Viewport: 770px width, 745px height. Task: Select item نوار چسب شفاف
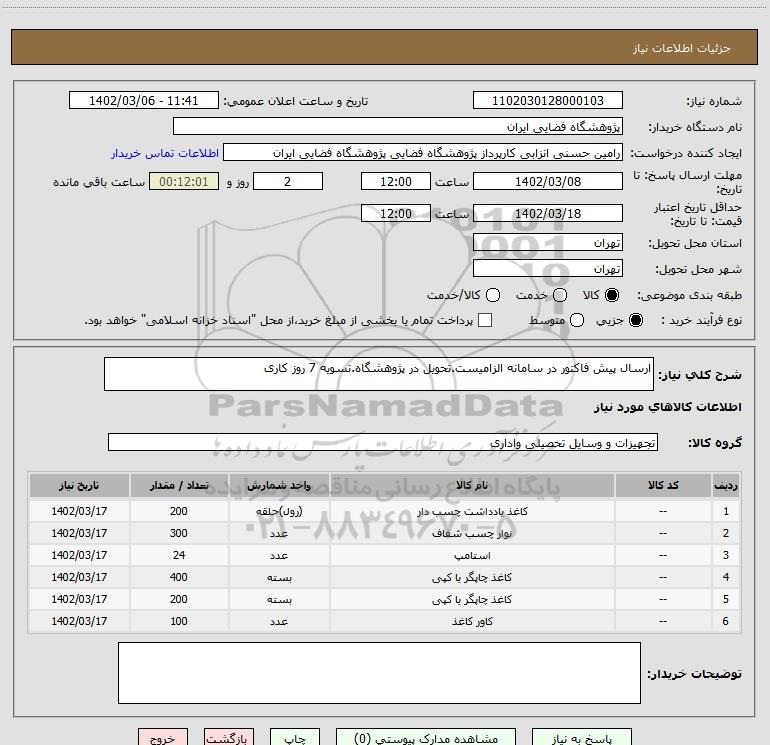(472, 533)
